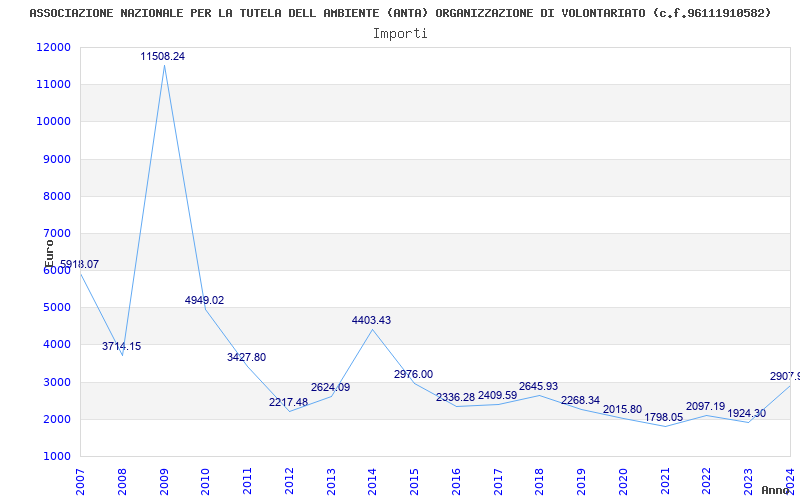This screenshot has height=500, width=800.
Task: Click the Importi chart subtitle
Action: 400,34
